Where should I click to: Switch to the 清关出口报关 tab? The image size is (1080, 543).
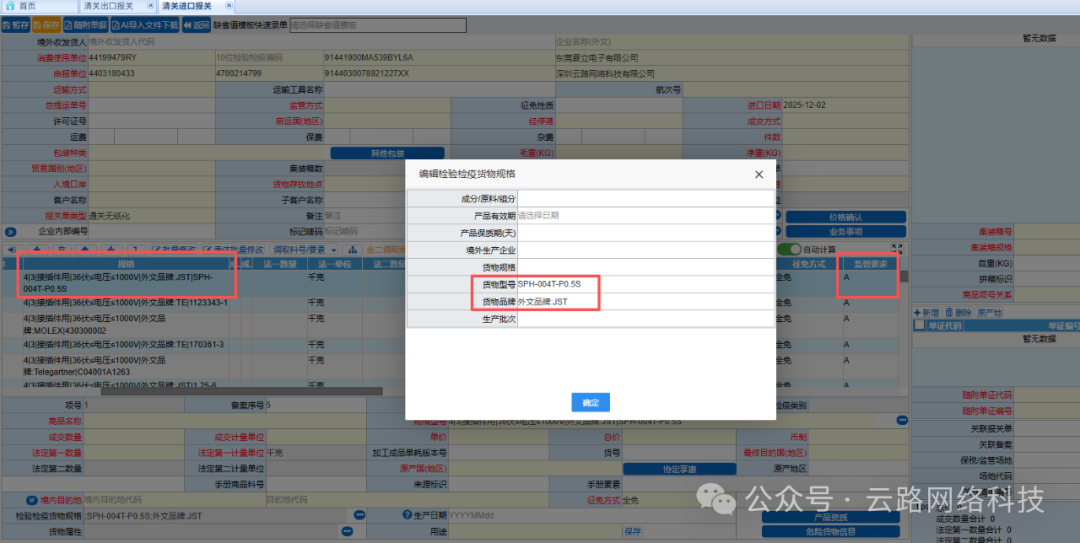[x=110, y=6]
